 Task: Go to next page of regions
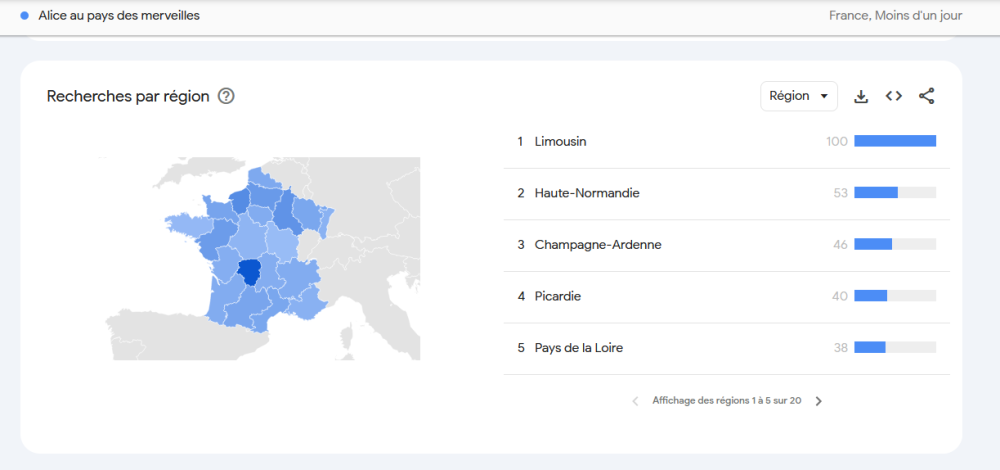pyautogui.click(x=819, y=401)
